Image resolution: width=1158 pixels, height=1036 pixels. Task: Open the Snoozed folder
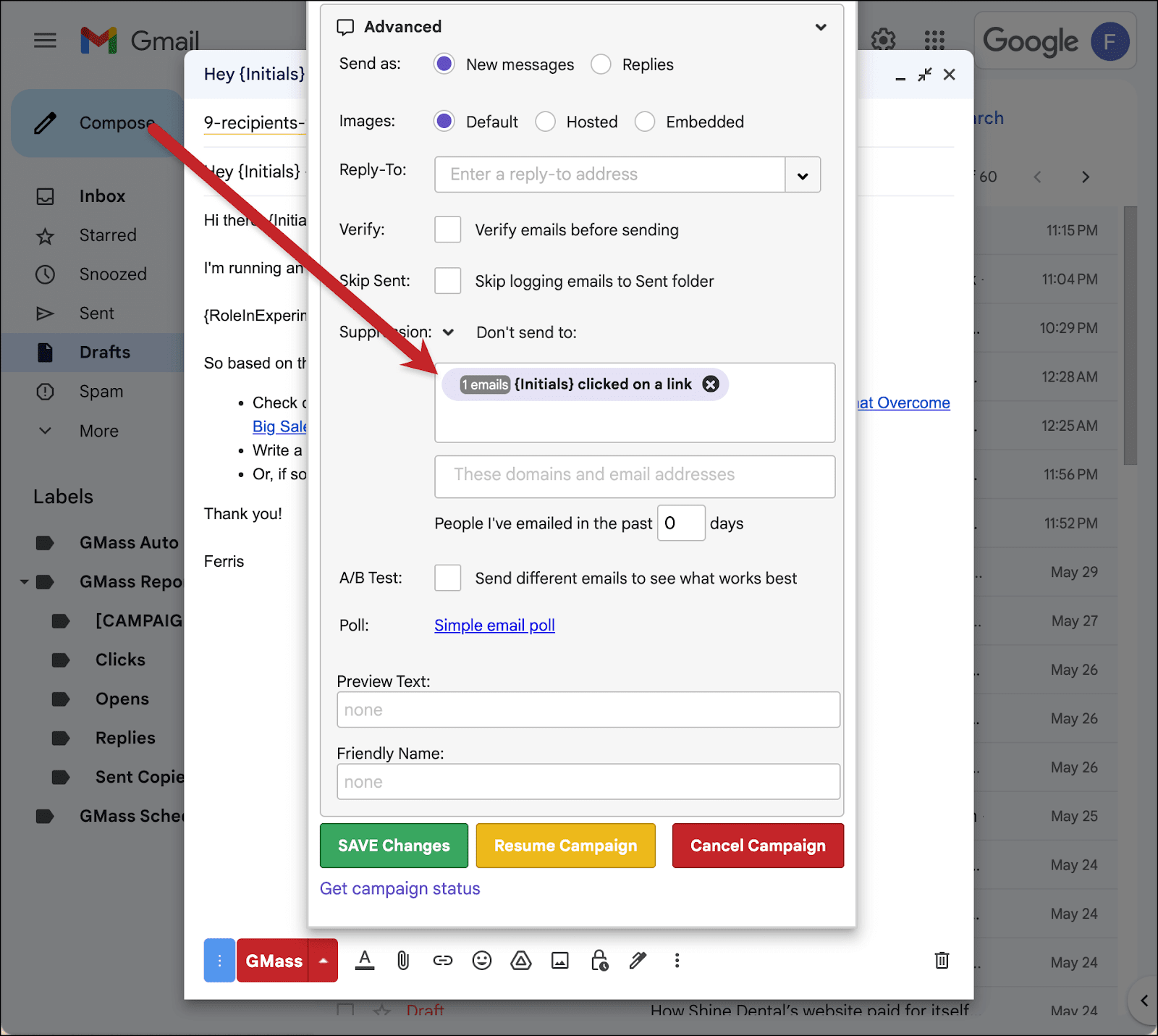coord(113,274)
